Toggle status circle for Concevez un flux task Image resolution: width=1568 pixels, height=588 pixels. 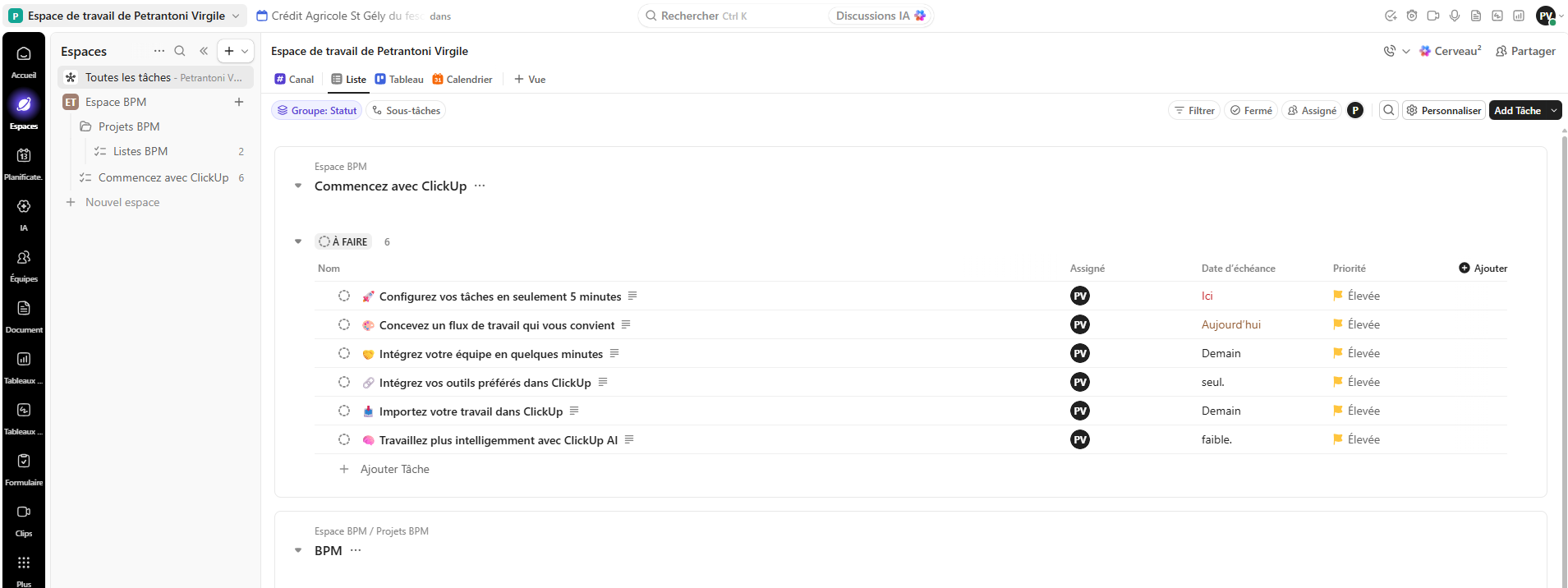tap(344, 324)
